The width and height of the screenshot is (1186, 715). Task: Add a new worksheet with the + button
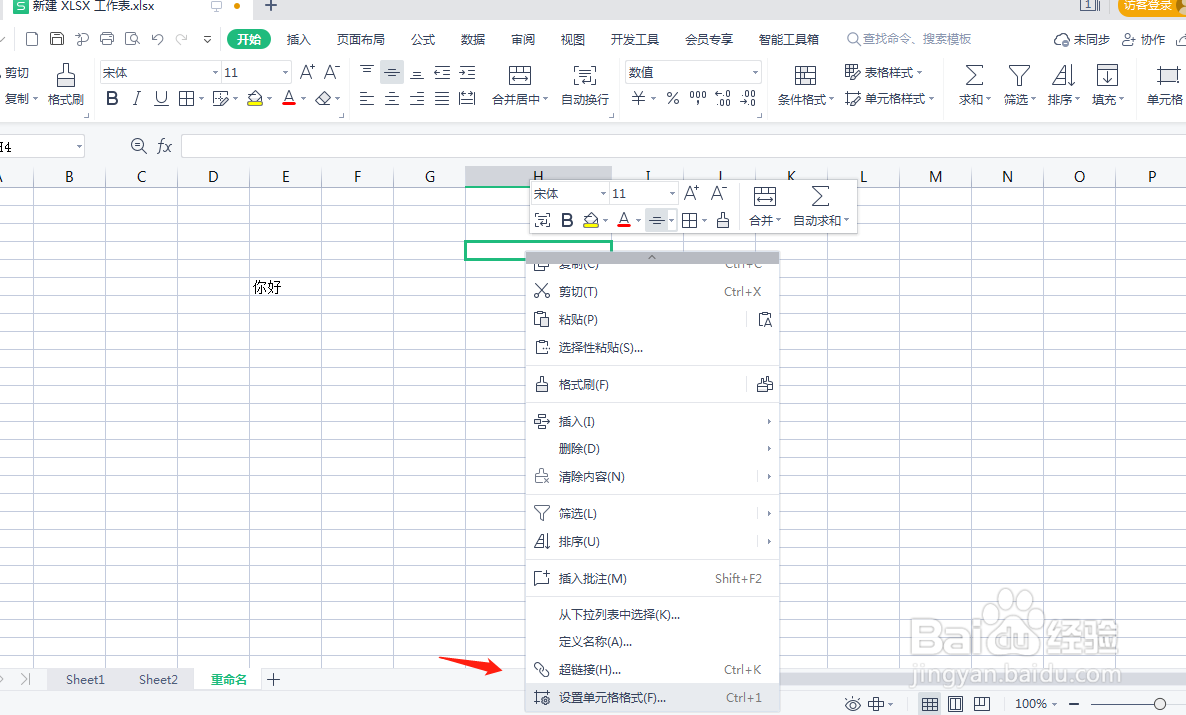click(273, 679)
